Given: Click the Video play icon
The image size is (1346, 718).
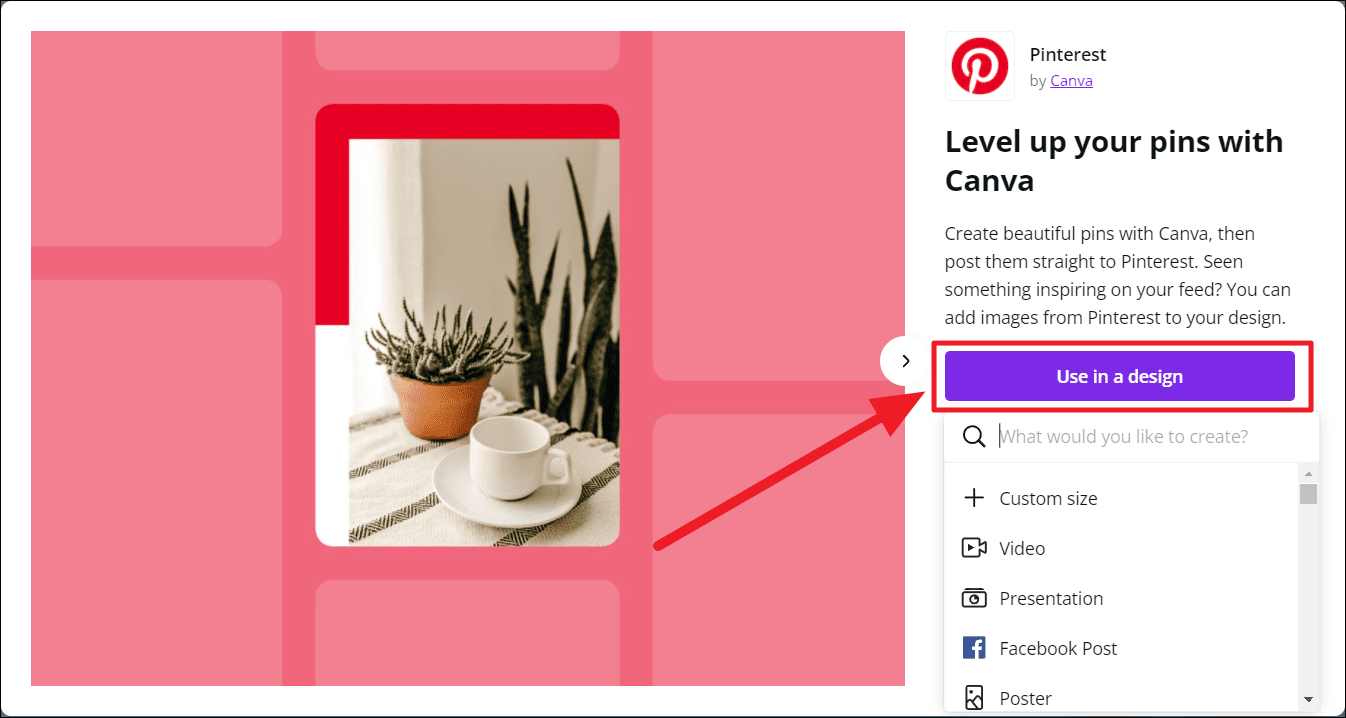Looking at the screenshot, I should point(974,548).
